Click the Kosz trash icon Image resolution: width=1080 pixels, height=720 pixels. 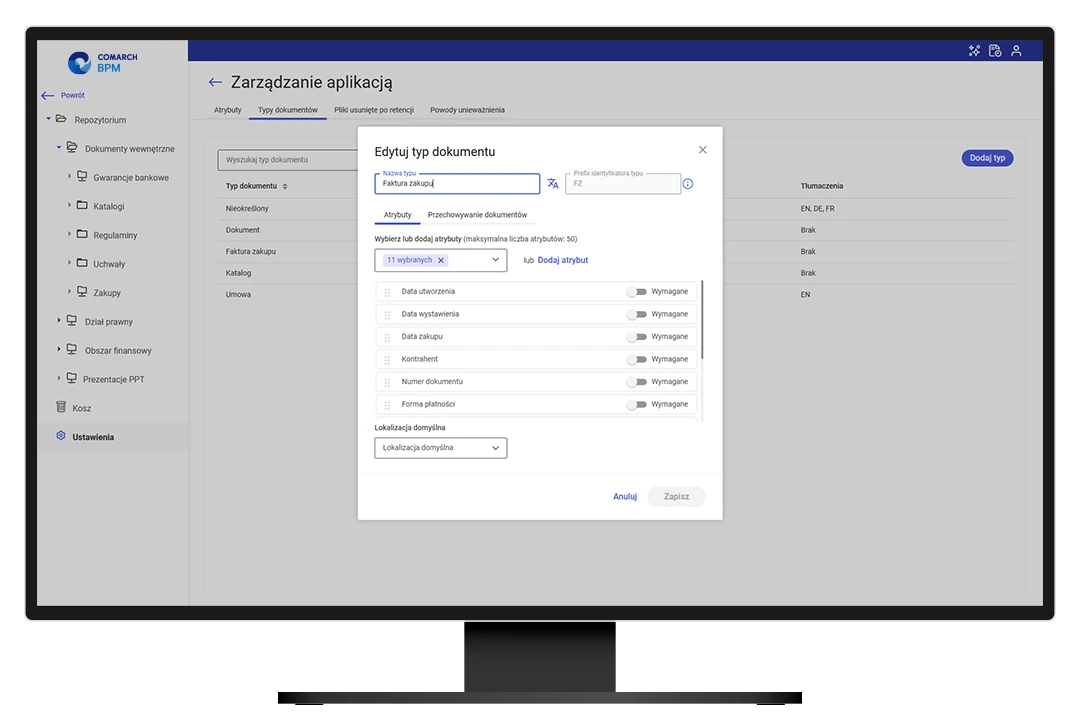click(61, 407)
